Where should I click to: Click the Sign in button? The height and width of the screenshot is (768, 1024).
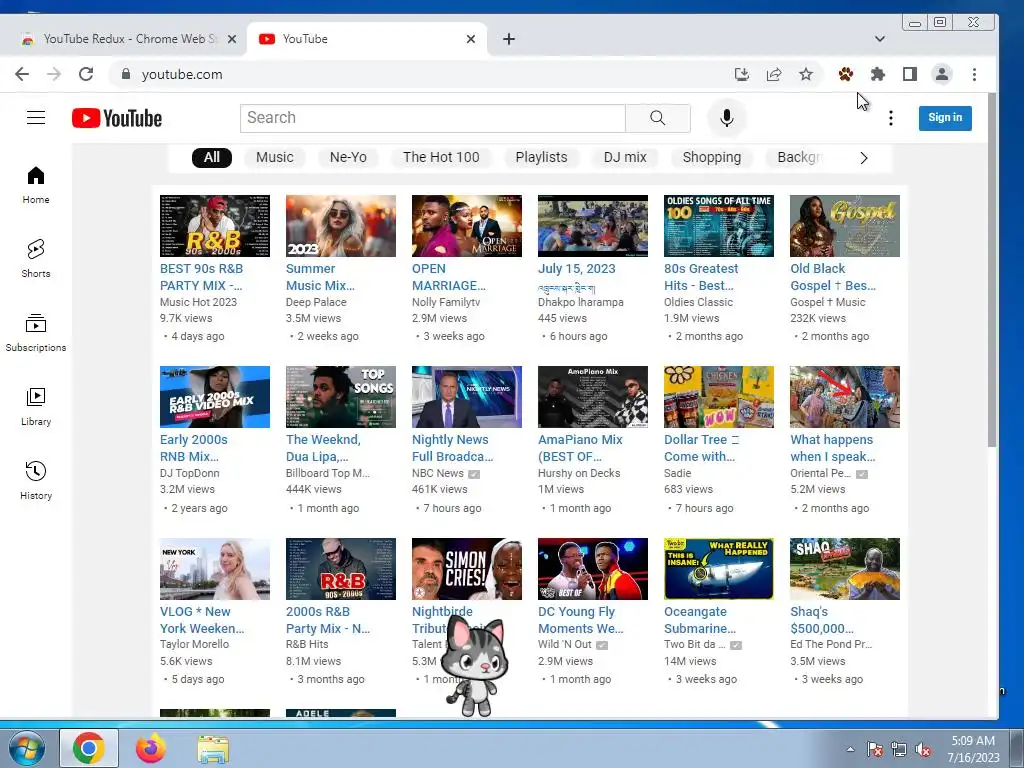(945, 118)
